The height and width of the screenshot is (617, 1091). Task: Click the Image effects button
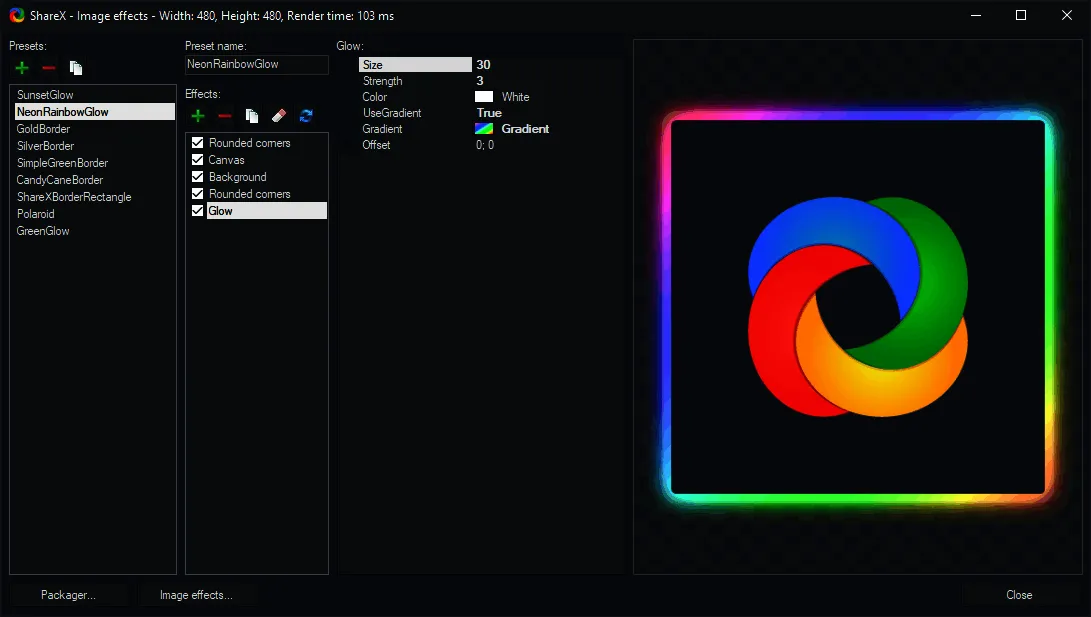(197, 595)
